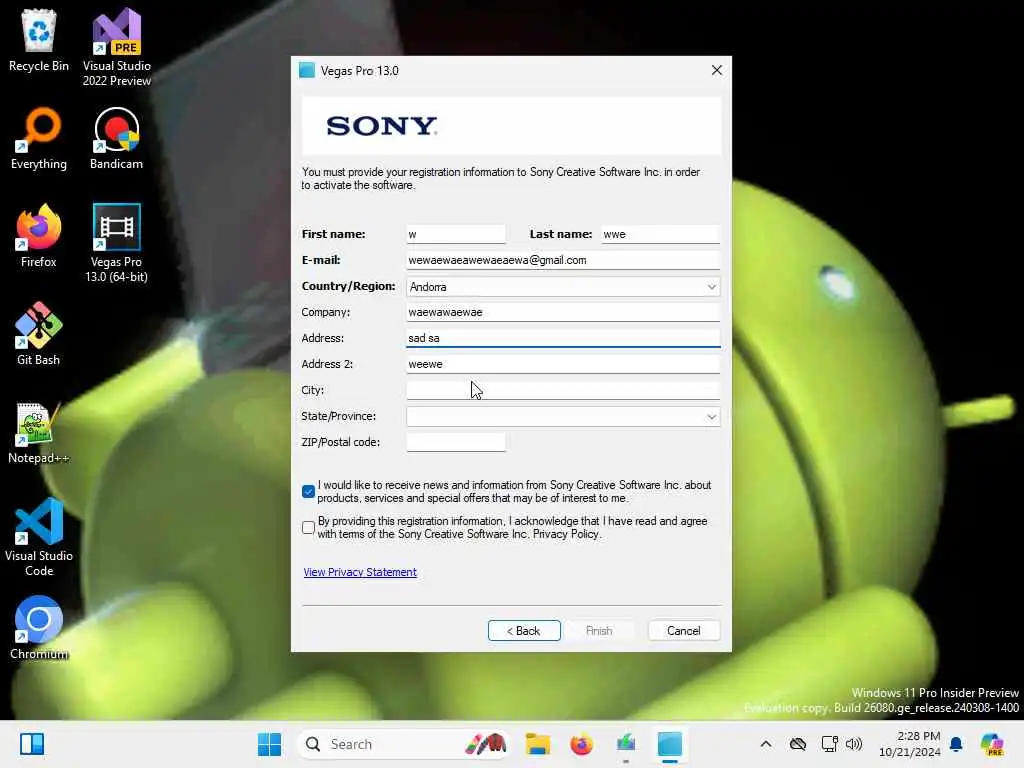Open the View Privacy Statement link
This screenshot has height=768, width=1024.
pyautogui.click(x=360, y=572)
